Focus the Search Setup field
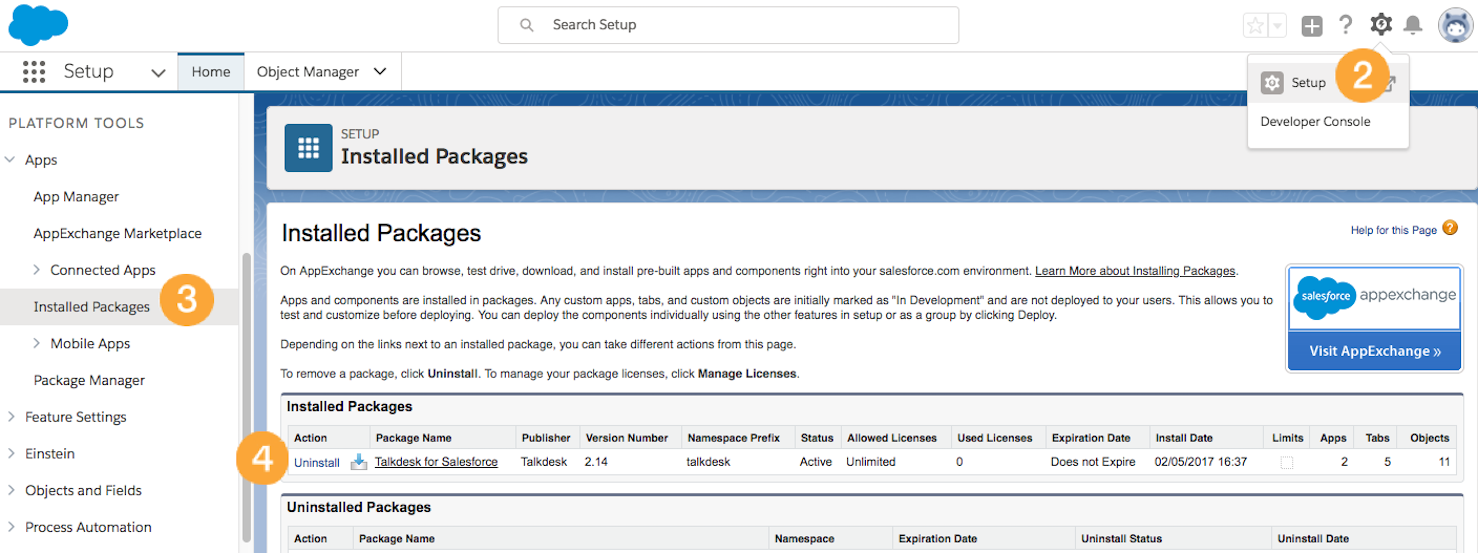 coord(728,25)
